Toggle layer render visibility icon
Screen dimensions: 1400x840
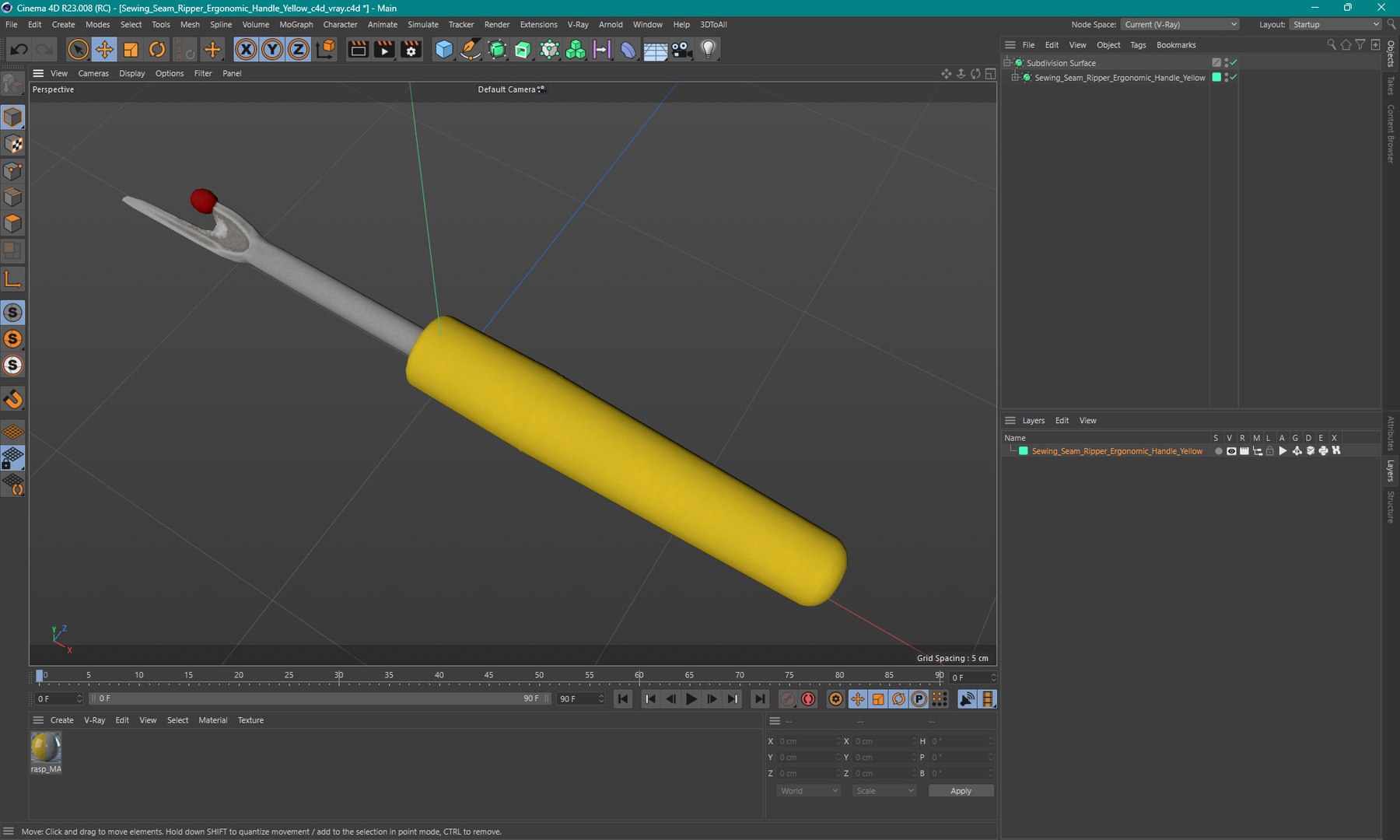click(x=1244, y=451)
